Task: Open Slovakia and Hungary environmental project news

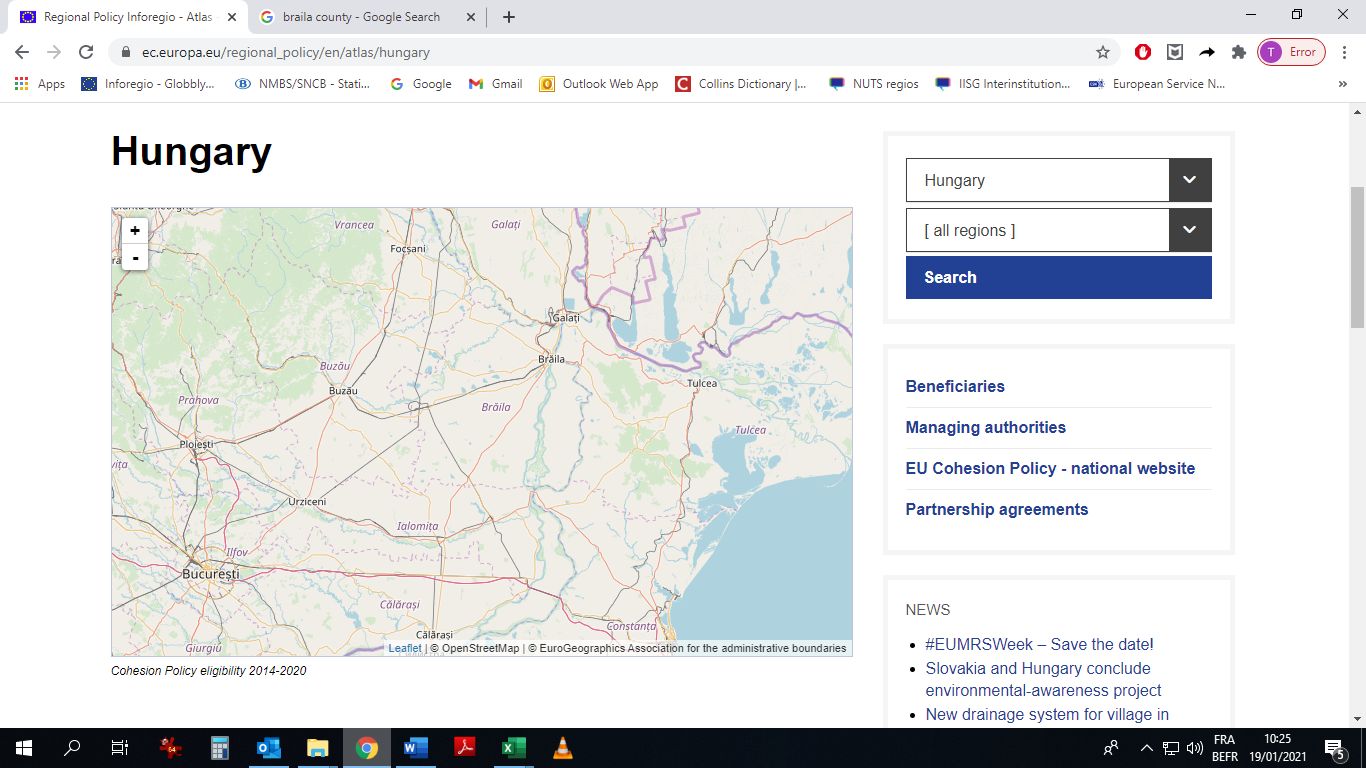Action: (x=1043, y=679)
